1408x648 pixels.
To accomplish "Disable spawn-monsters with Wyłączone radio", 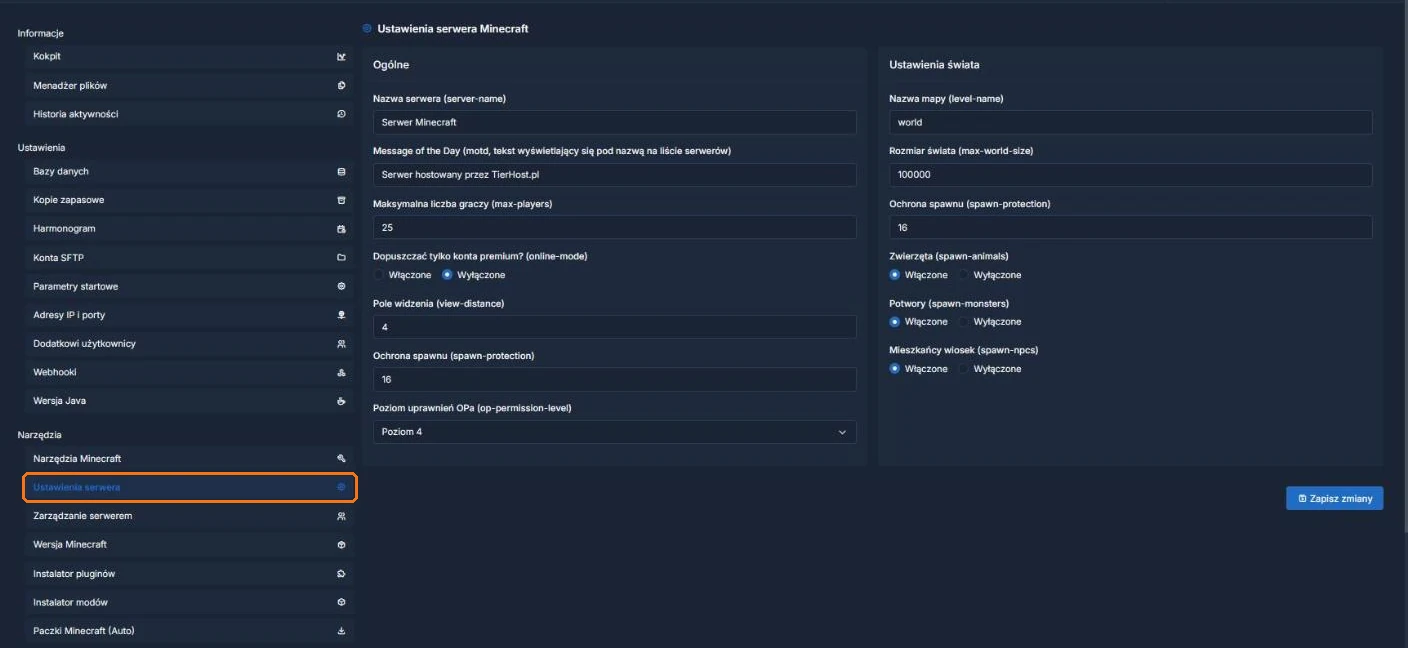I will point(964,322).
